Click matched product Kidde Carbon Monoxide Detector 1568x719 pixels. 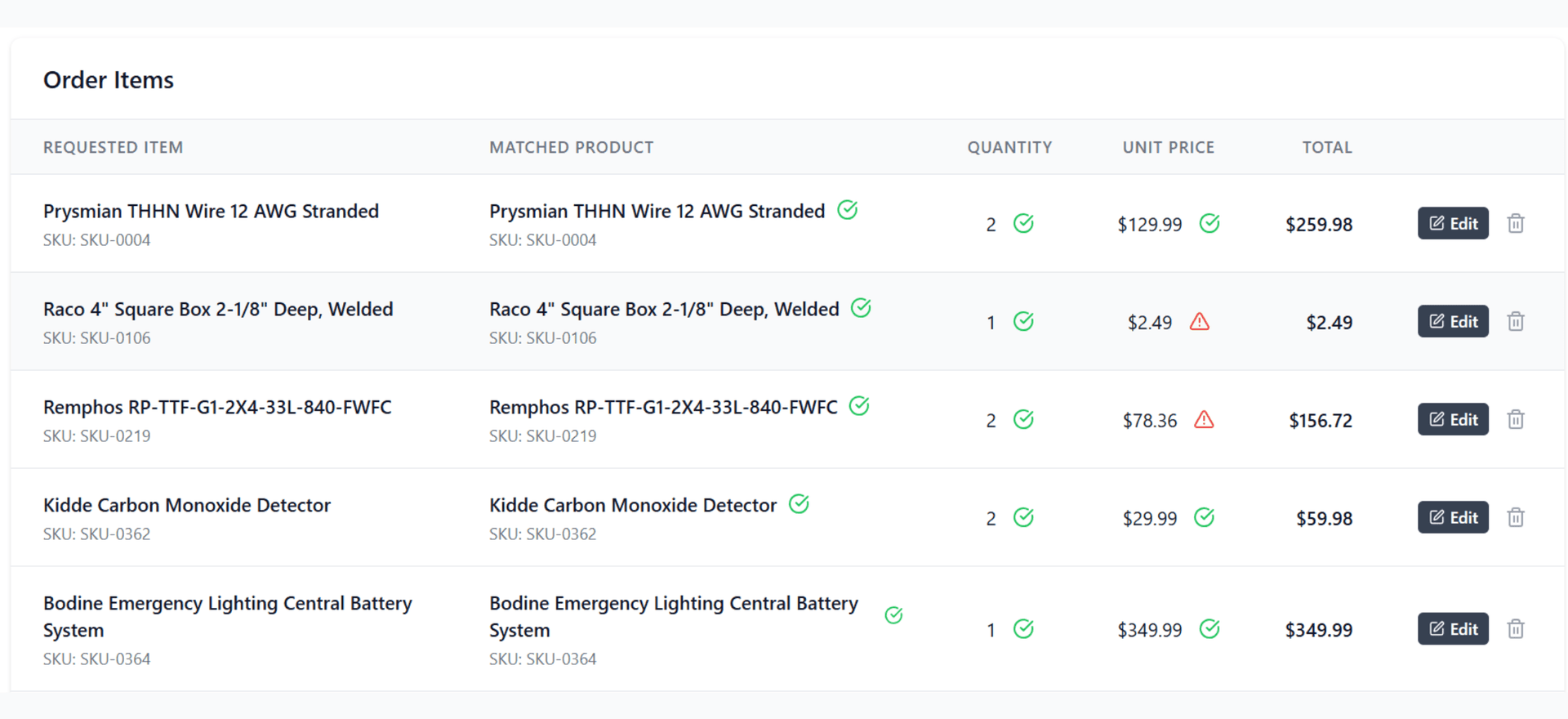633,505
